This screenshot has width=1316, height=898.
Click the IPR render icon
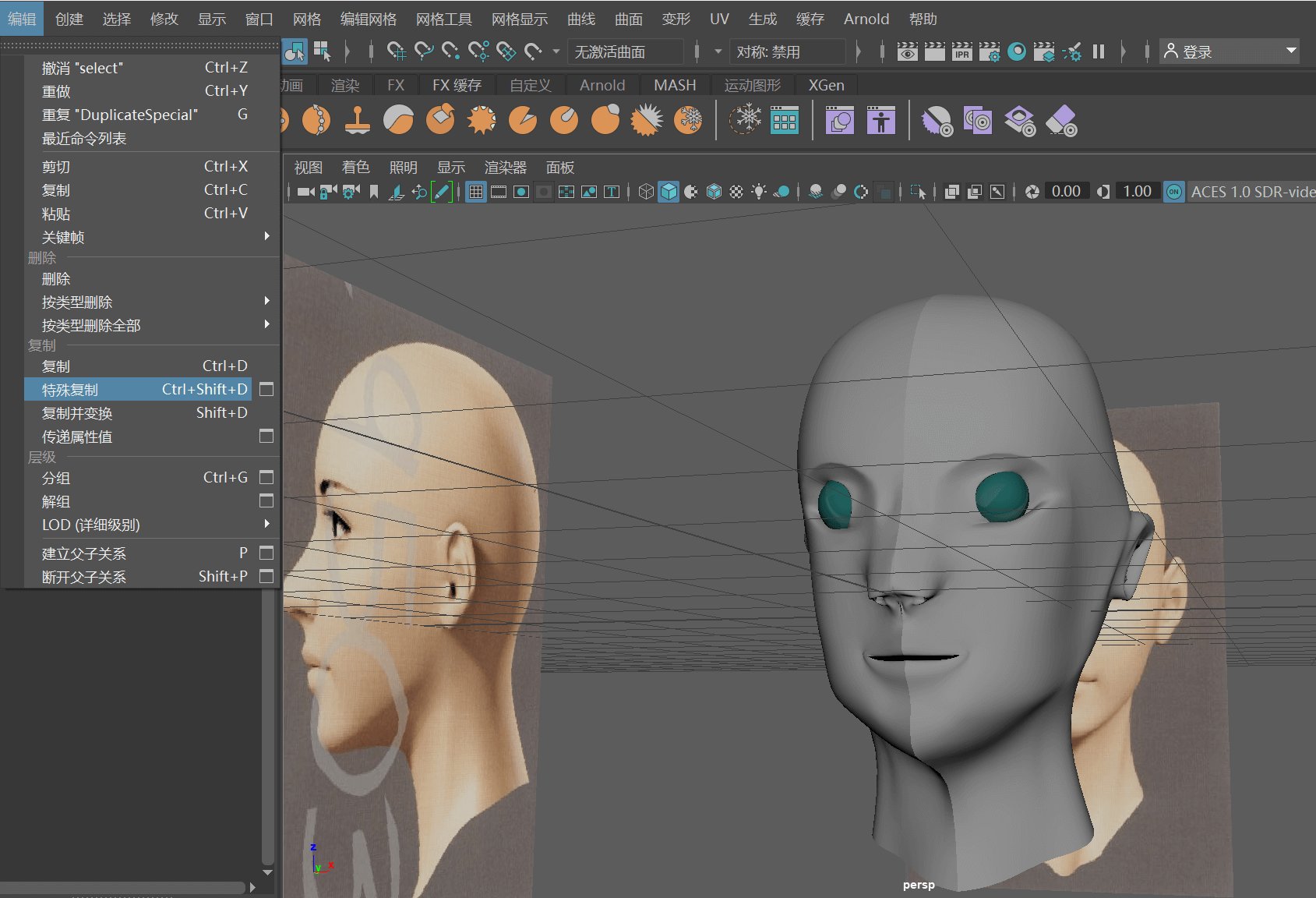click(x=962, y=51)
